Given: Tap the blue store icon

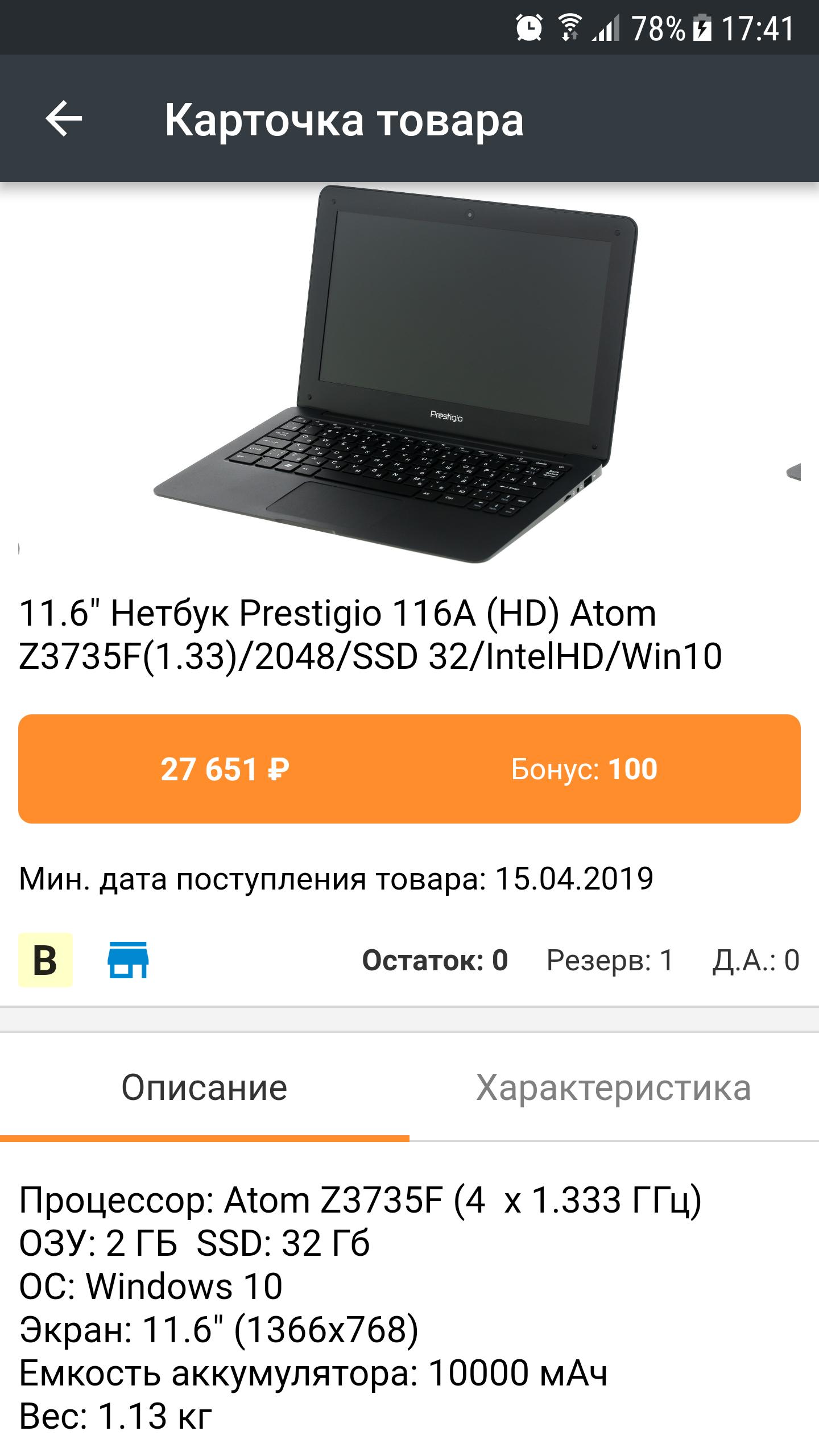Looking at the screenshot, I should click(129, 959).
